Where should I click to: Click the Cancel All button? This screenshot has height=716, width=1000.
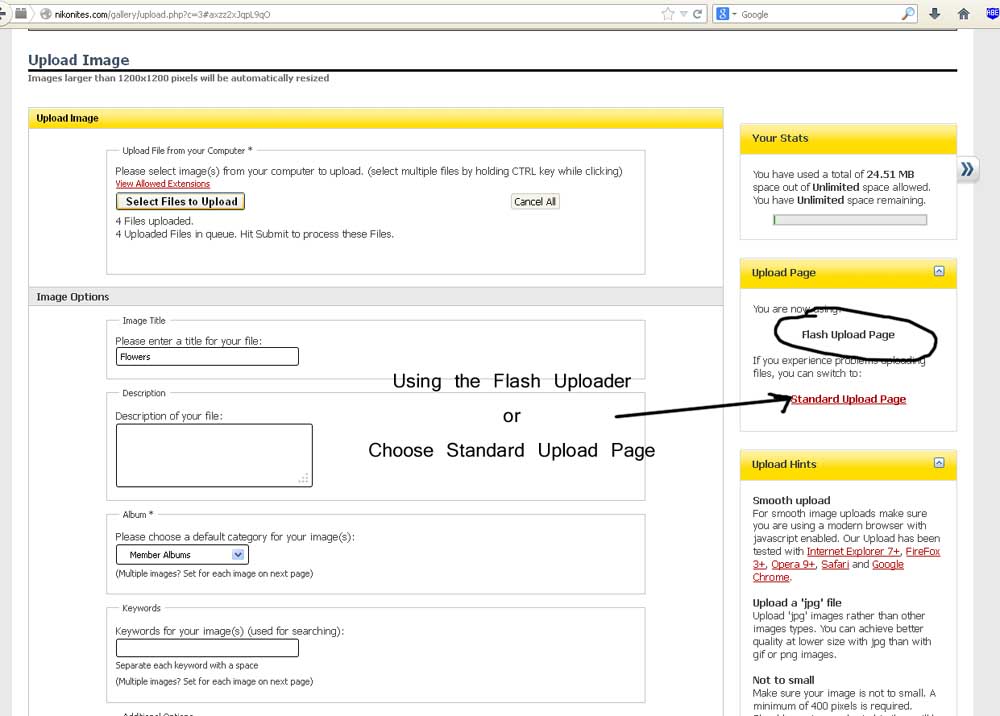coord(535,201)
